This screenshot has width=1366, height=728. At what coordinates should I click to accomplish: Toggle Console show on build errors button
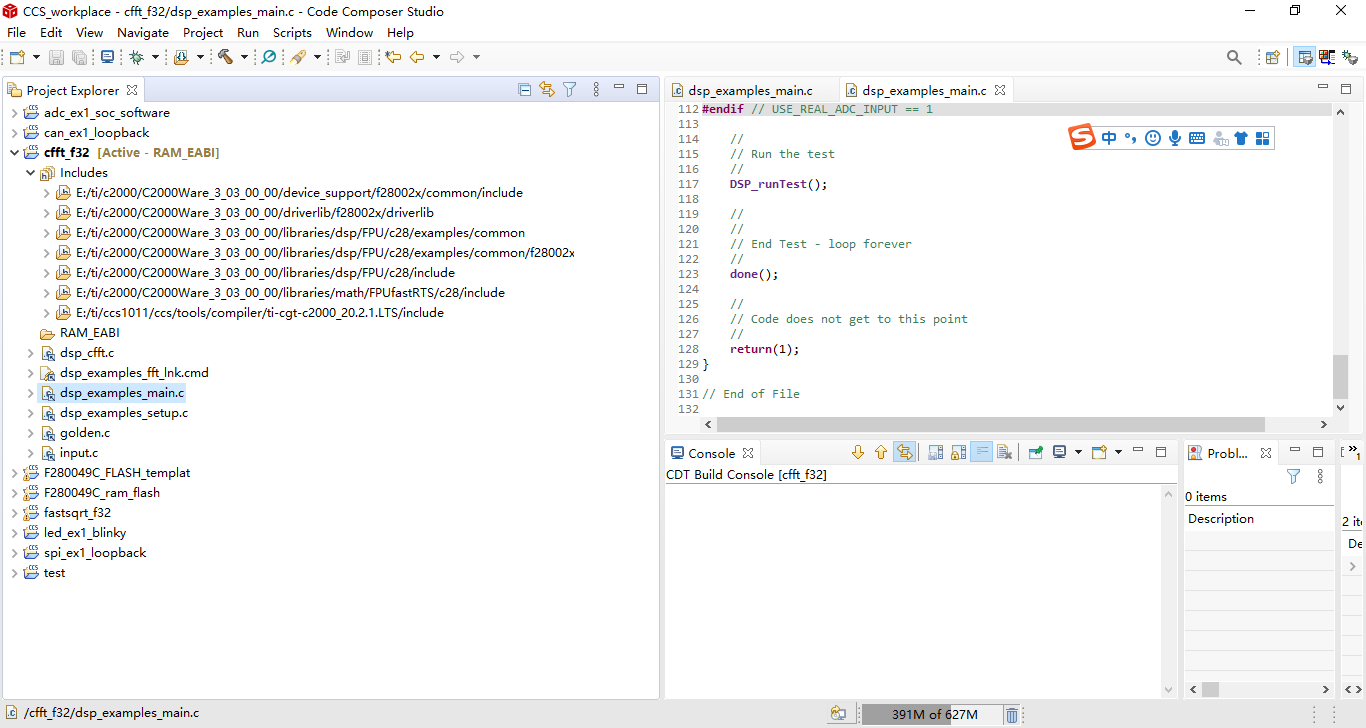[905, 453]
